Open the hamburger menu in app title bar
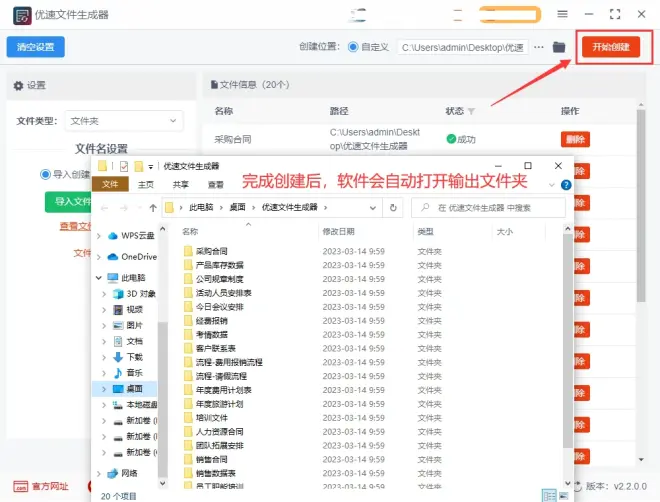Viewport: 660px width, 502px height. tap(562, 14)
